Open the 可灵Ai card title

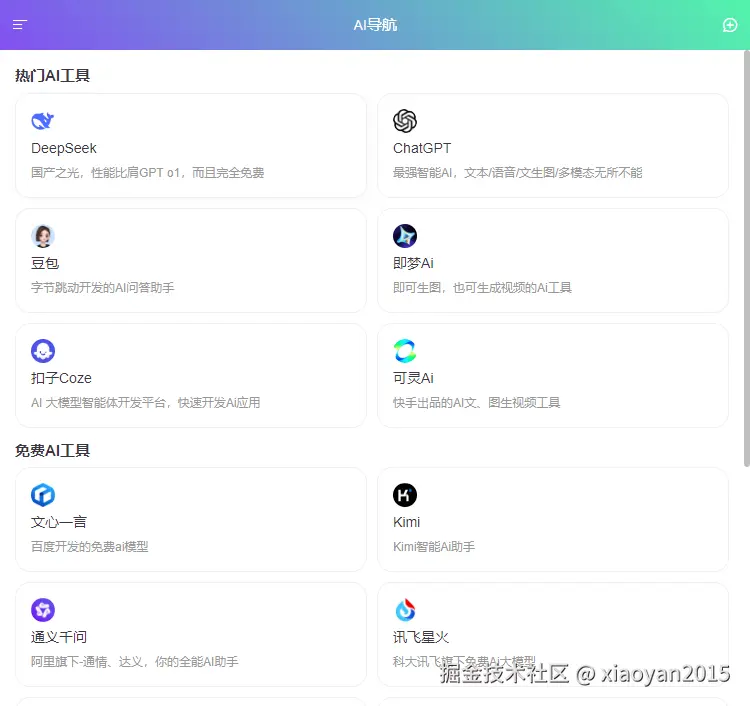(x=413, y=378)
